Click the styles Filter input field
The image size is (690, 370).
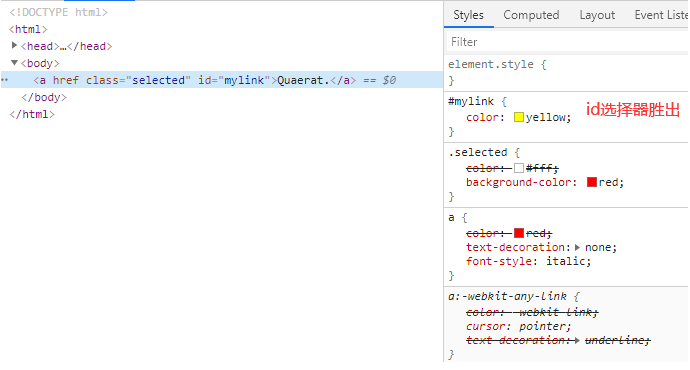(568, 42)
